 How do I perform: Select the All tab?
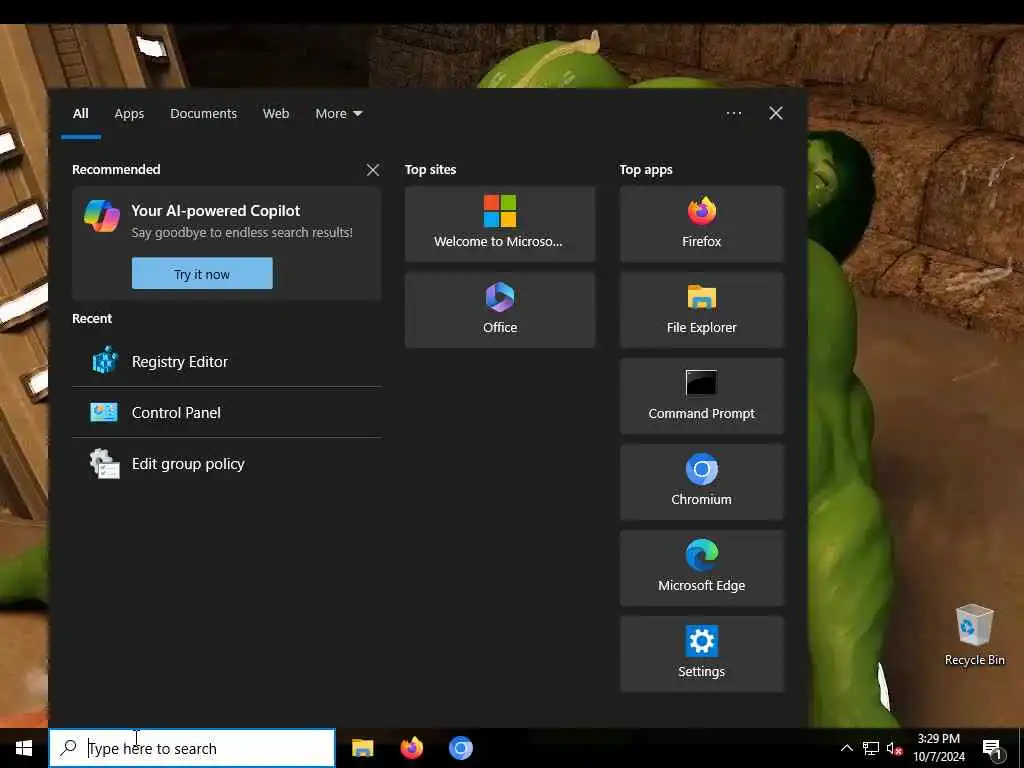coord(80,114)
